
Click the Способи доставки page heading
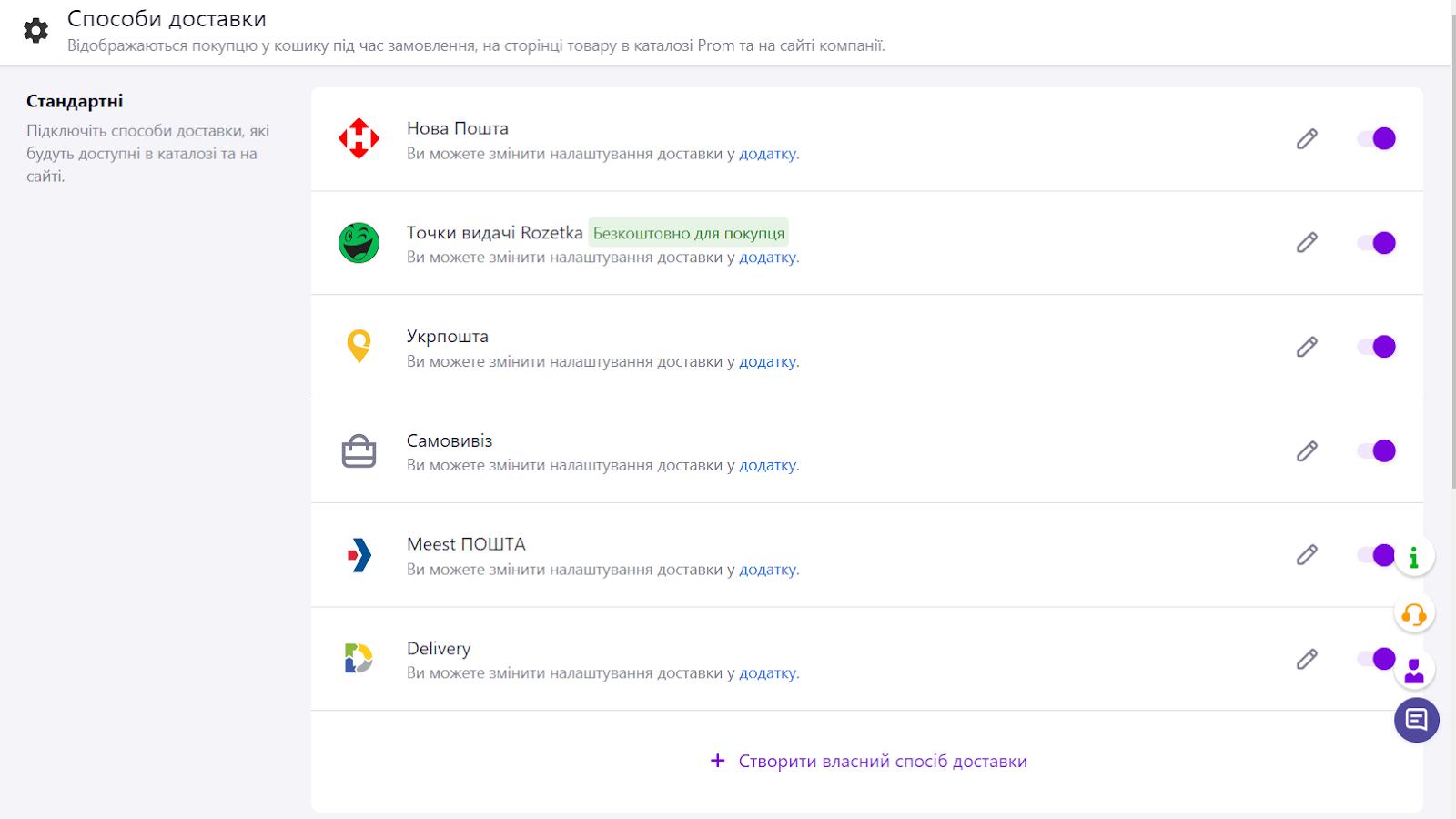click(x=167, y=19)
